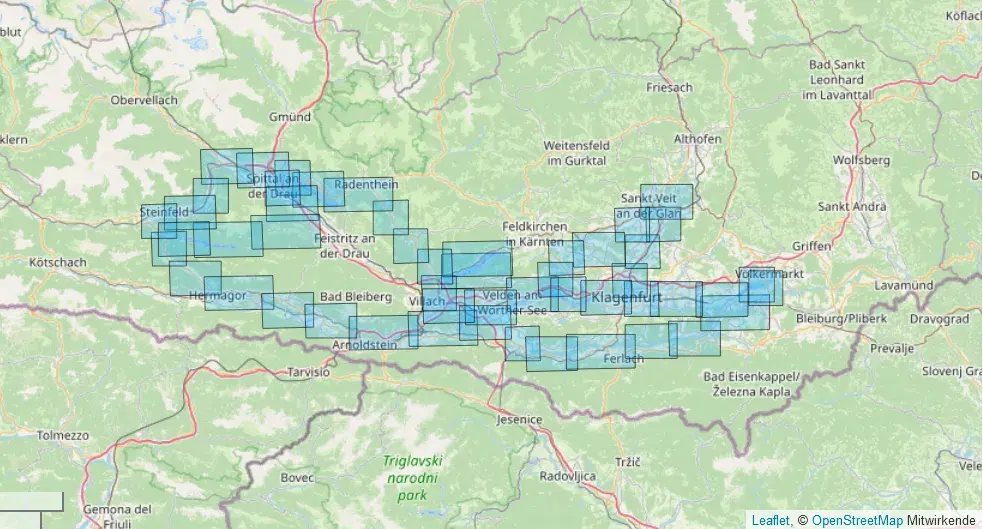Image resolution: width=983 pixels, height=529 pixels.
Task: Click the tile covering Radenthein
Action: (359, 194)
